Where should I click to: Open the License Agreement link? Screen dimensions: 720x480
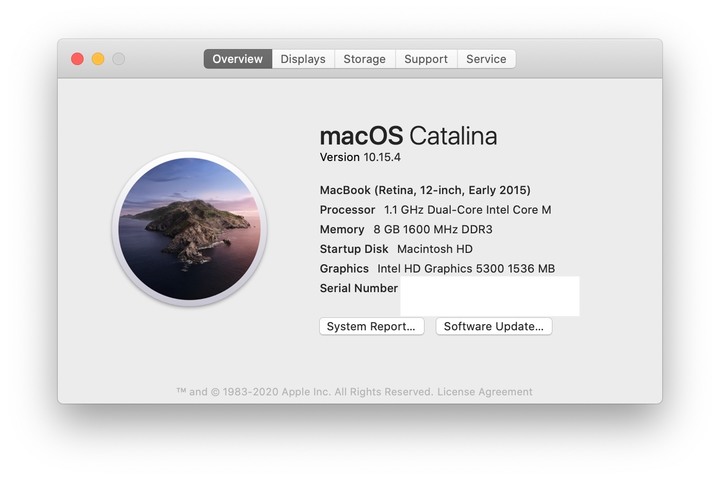pos(484,392)
